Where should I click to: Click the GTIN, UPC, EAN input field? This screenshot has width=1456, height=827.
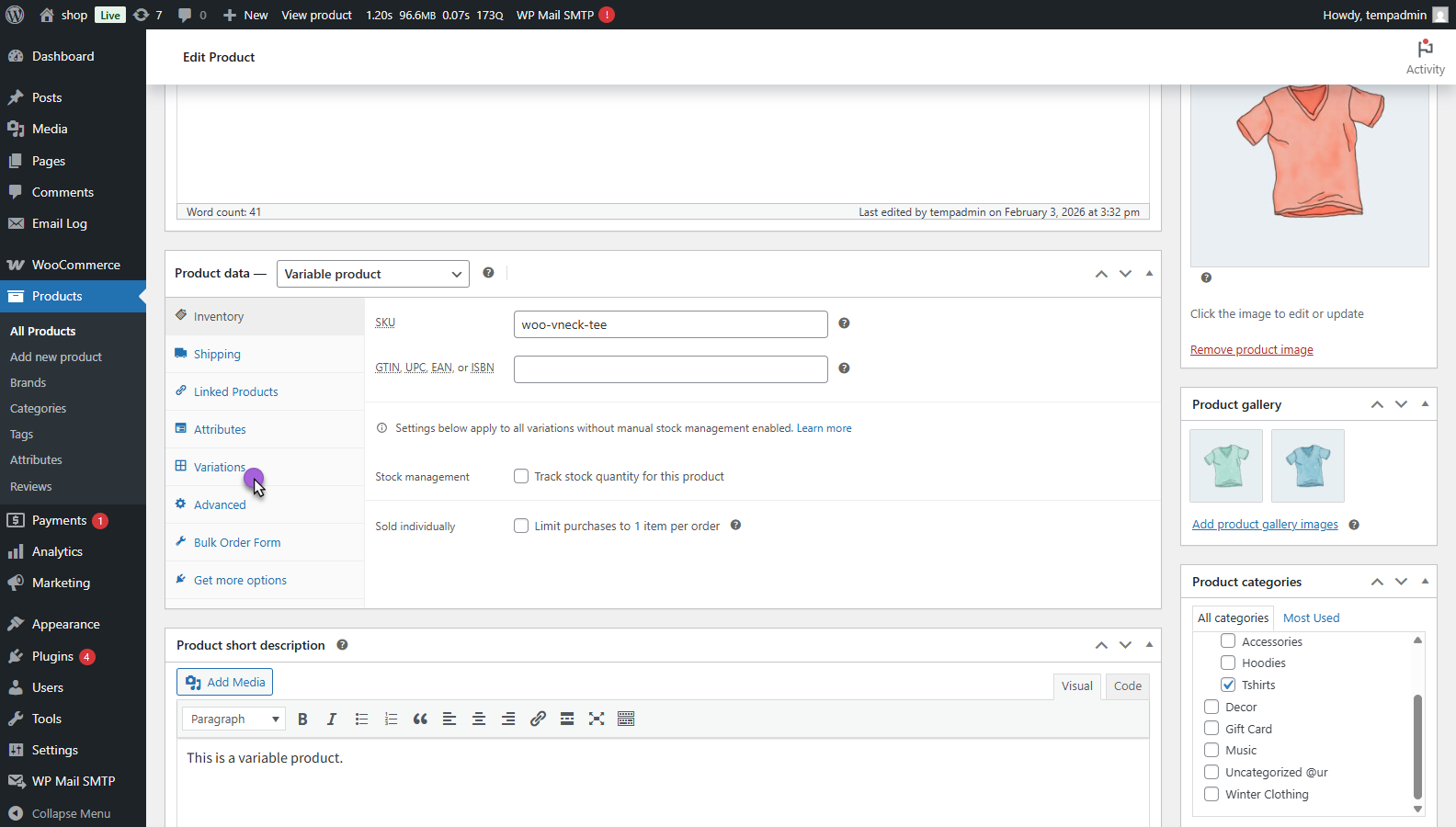[x=670, y=369]
